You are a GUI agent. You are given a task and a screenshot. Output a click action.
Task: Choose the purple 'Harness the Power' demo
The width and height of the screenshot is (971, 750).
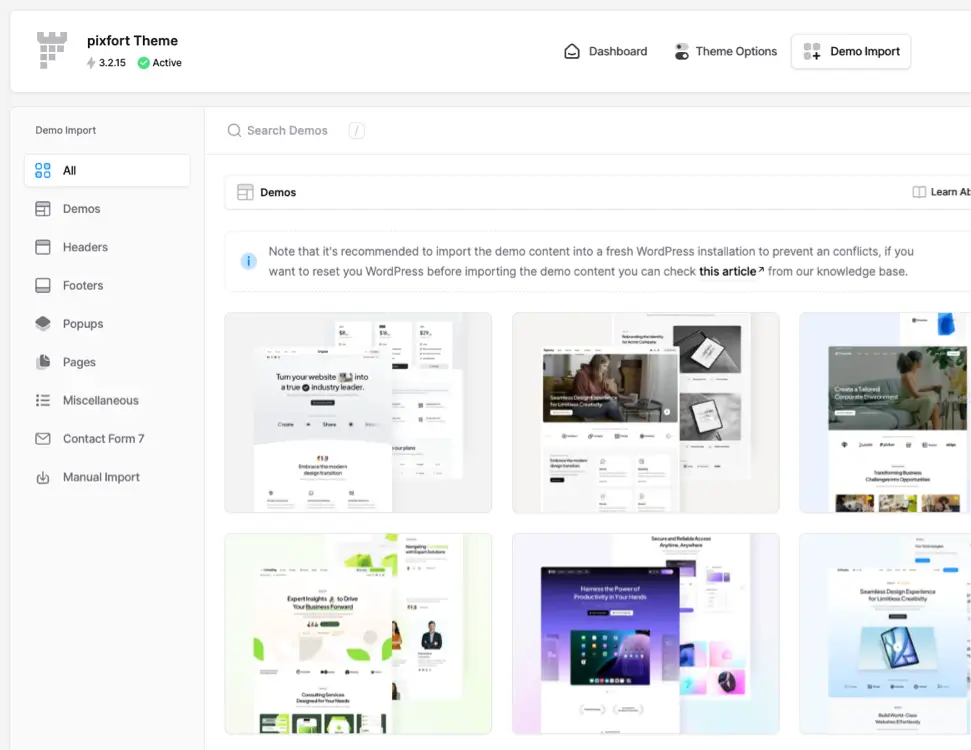tap(645, 633)
